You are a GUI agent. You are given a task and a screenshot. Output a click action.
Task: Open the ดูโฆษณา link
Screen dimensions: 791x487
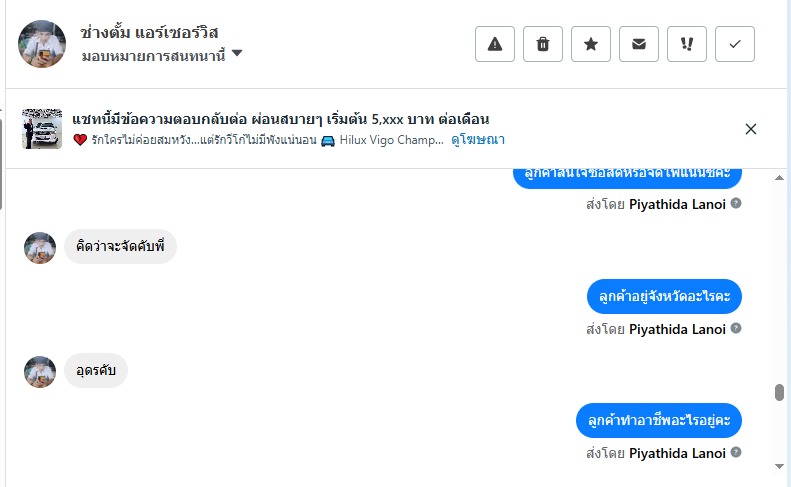point(478,140)
